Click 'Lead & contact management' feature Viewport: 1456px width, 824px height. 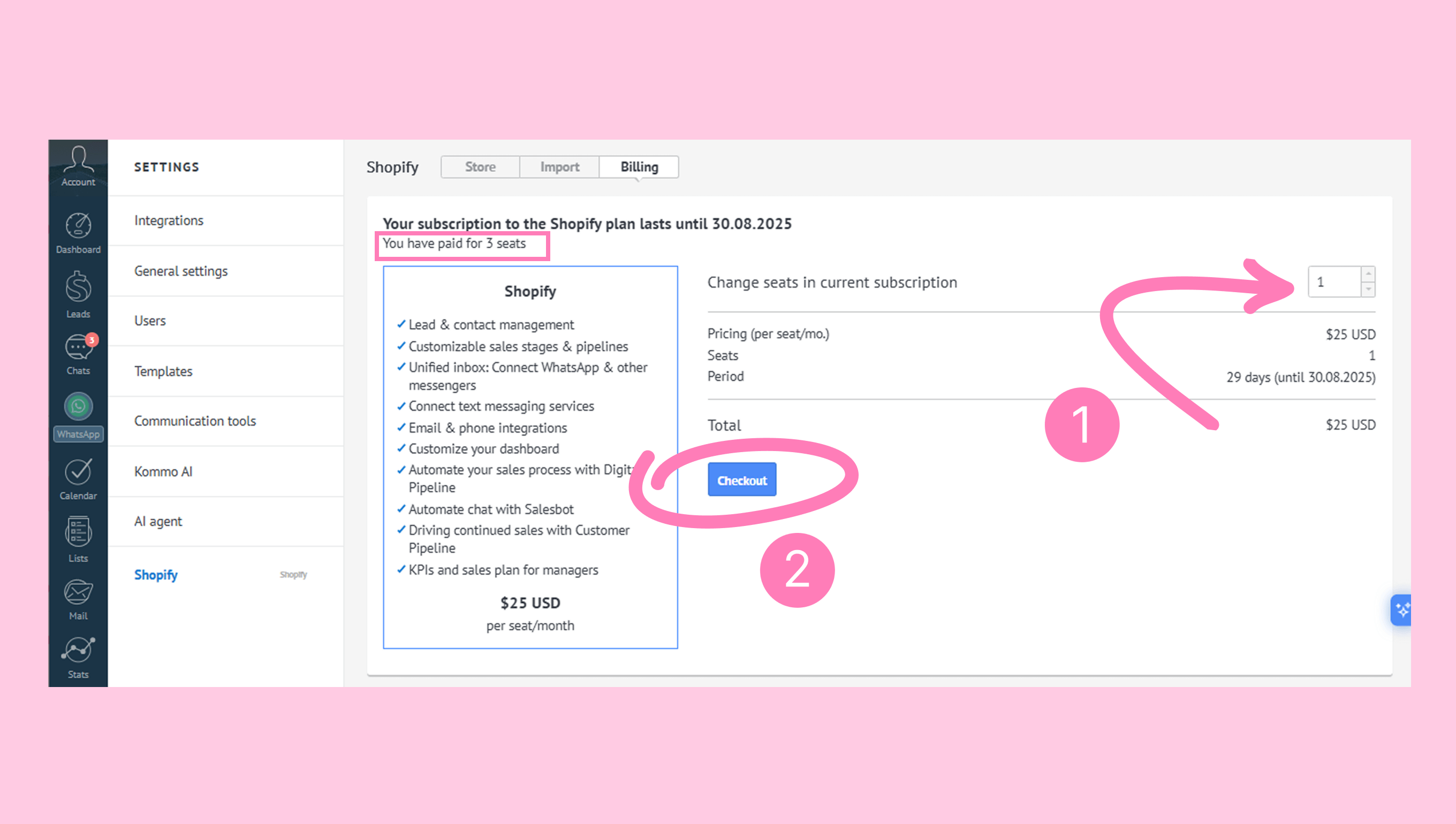coord(491,325)
